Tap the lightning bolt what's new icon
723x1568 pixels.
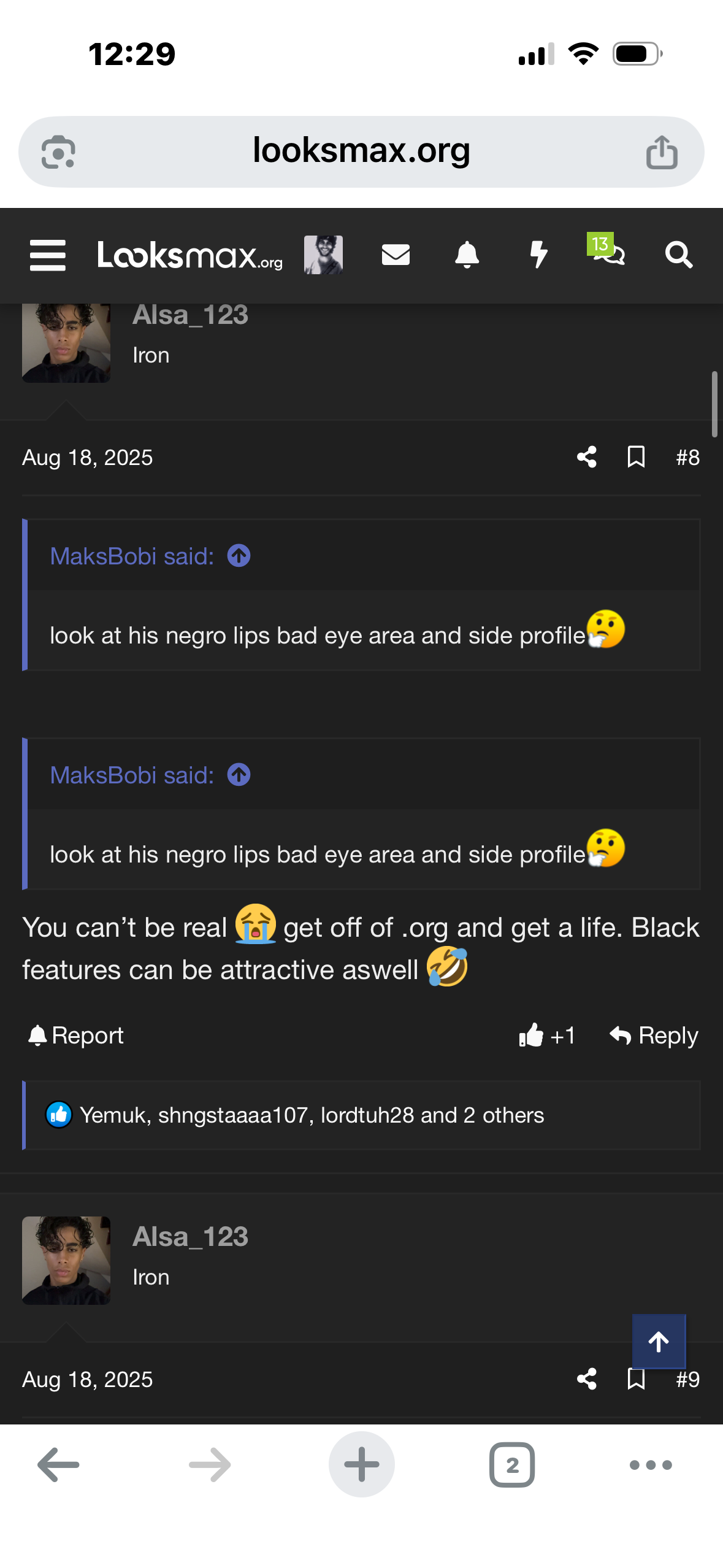click(538, 255)
